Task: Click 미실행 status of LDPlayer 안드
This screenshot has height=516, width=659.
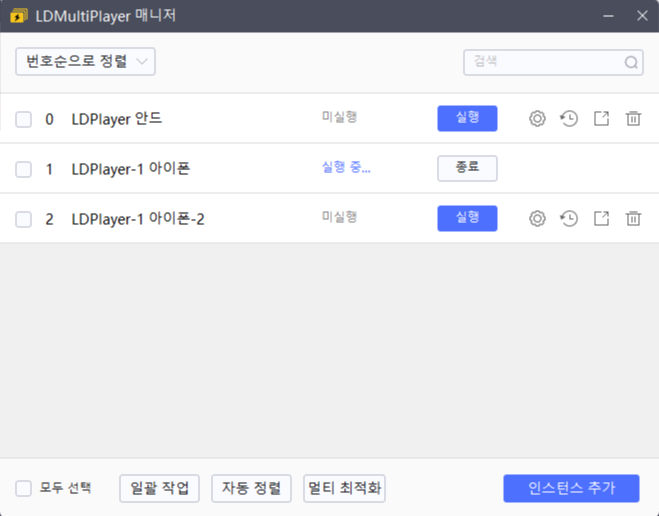Action: (x=340, y=117)
